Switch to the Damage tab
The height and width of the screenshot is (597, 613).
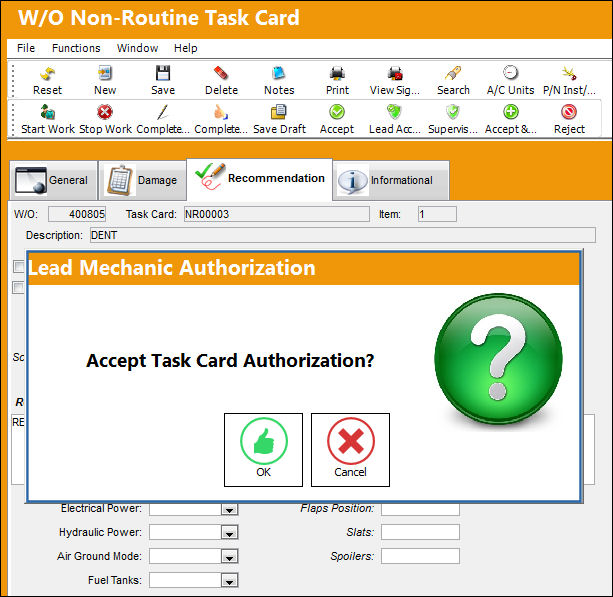coord(142,180)
